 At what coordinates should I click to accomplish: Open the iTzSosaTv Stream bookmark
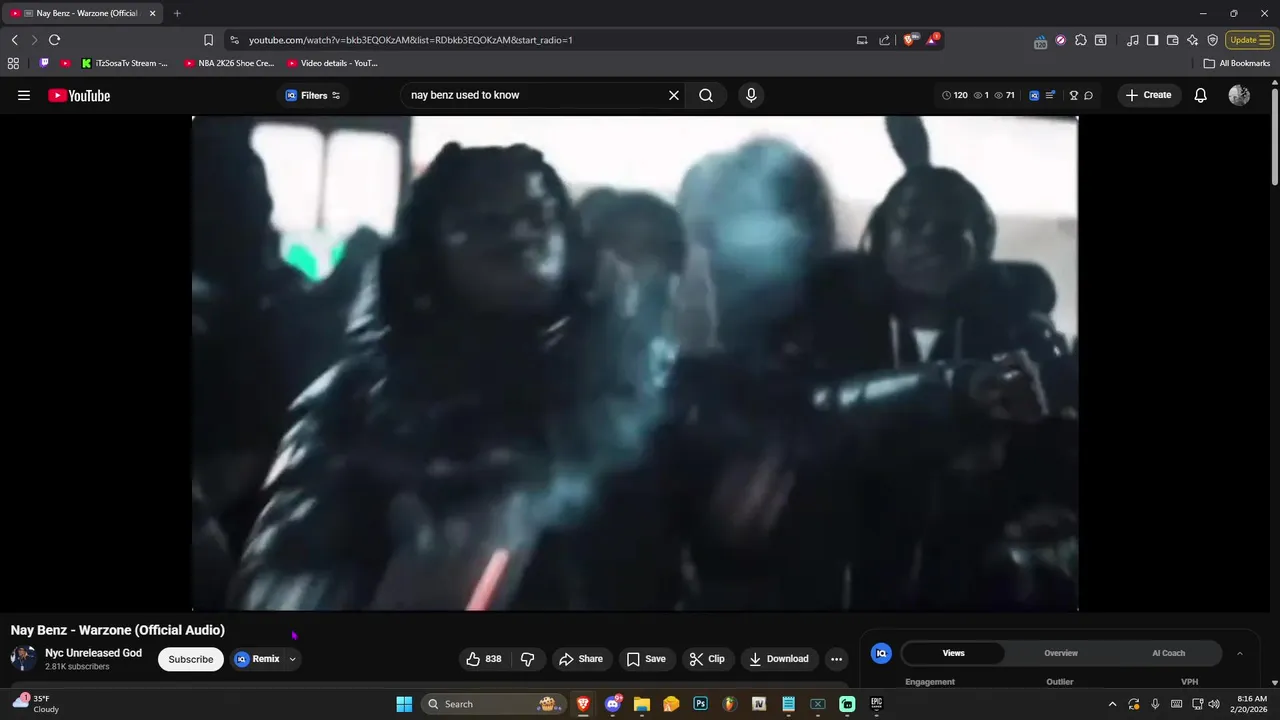tap(124, 63)
